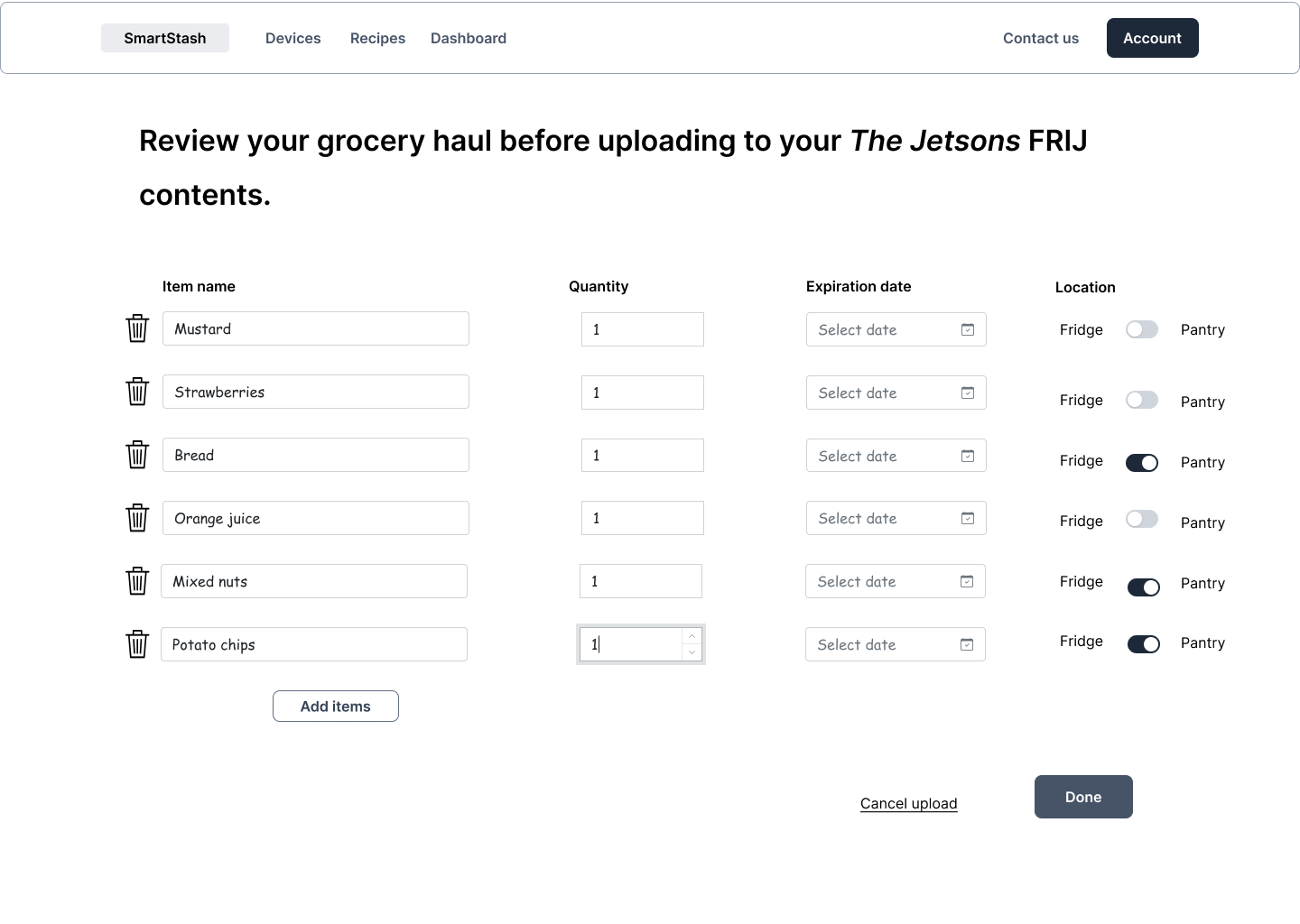Open Bread Select date field
Viewport: 1300px width, 924px height.
coord(896,456)
